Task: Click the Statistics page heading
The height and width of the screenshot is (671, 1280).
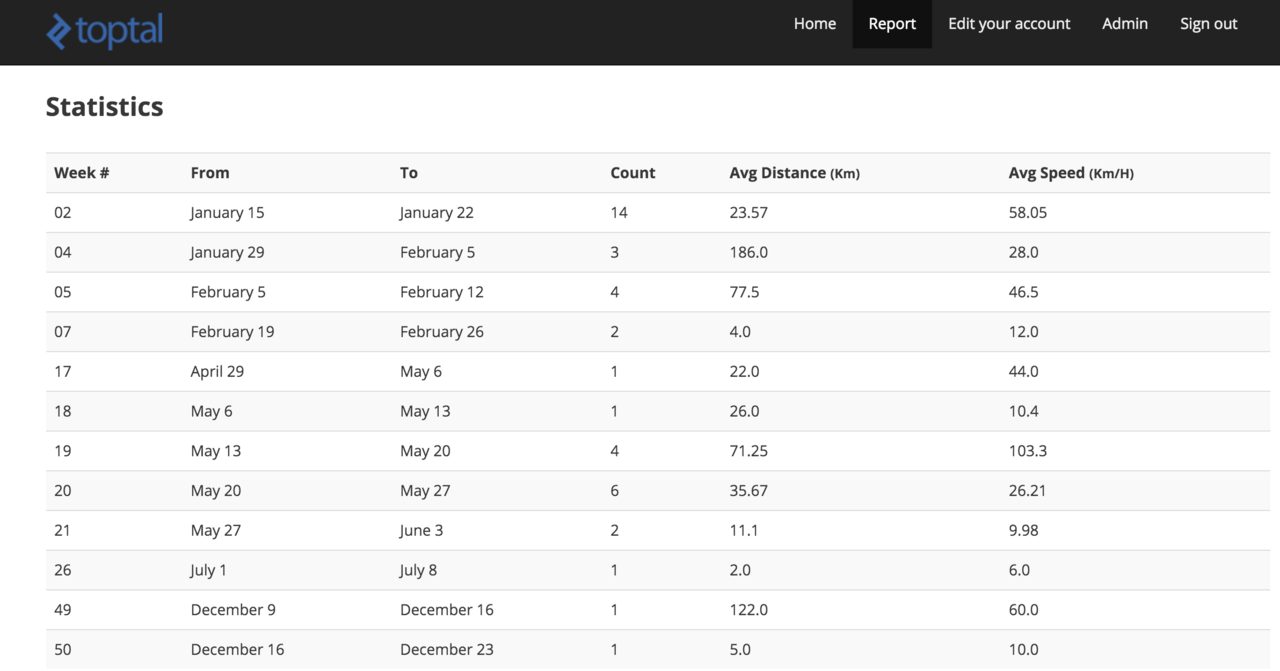Action: 104,107
